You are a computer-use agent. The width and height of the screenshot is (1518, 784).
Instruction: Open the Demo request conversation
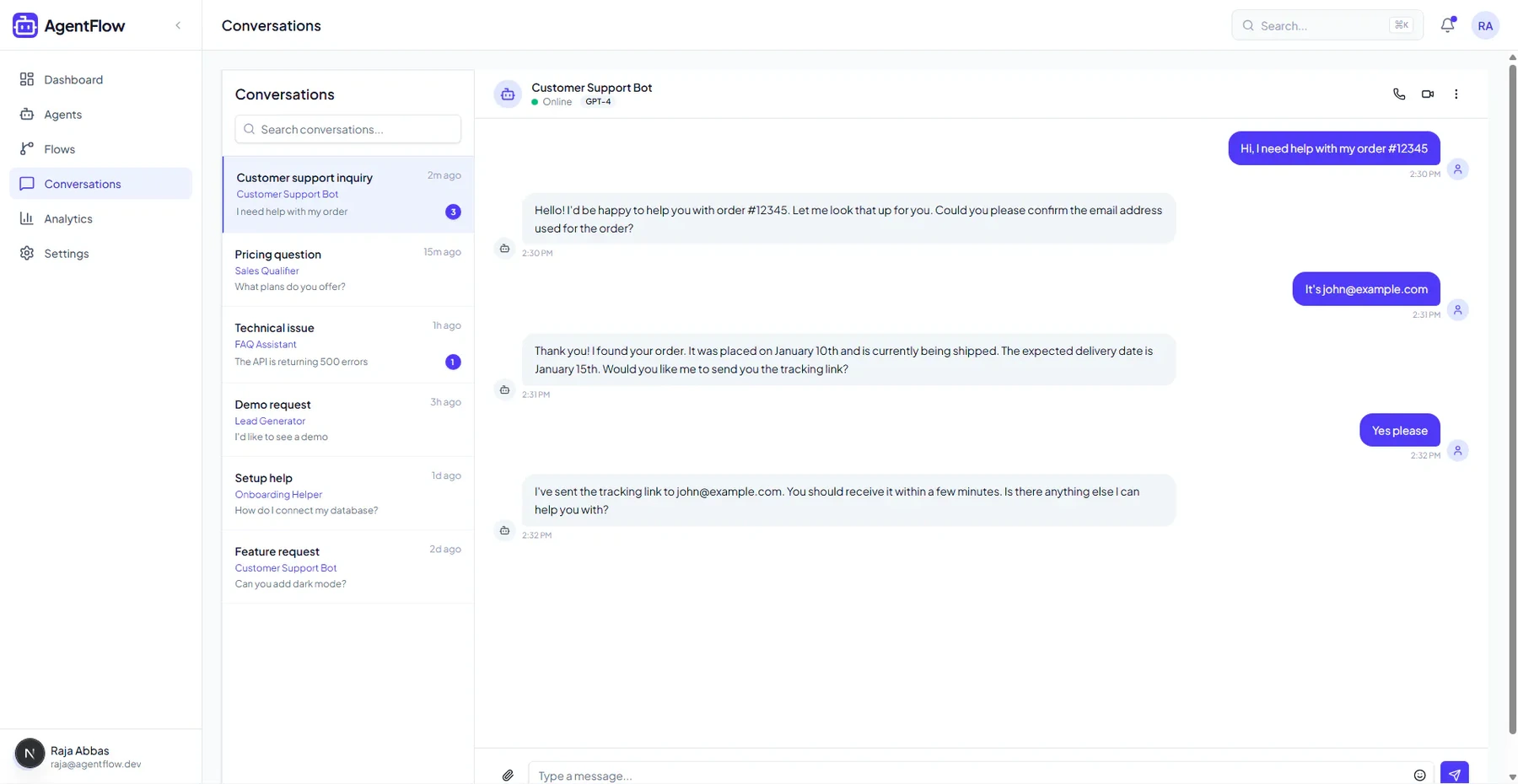tap(348, 420)
